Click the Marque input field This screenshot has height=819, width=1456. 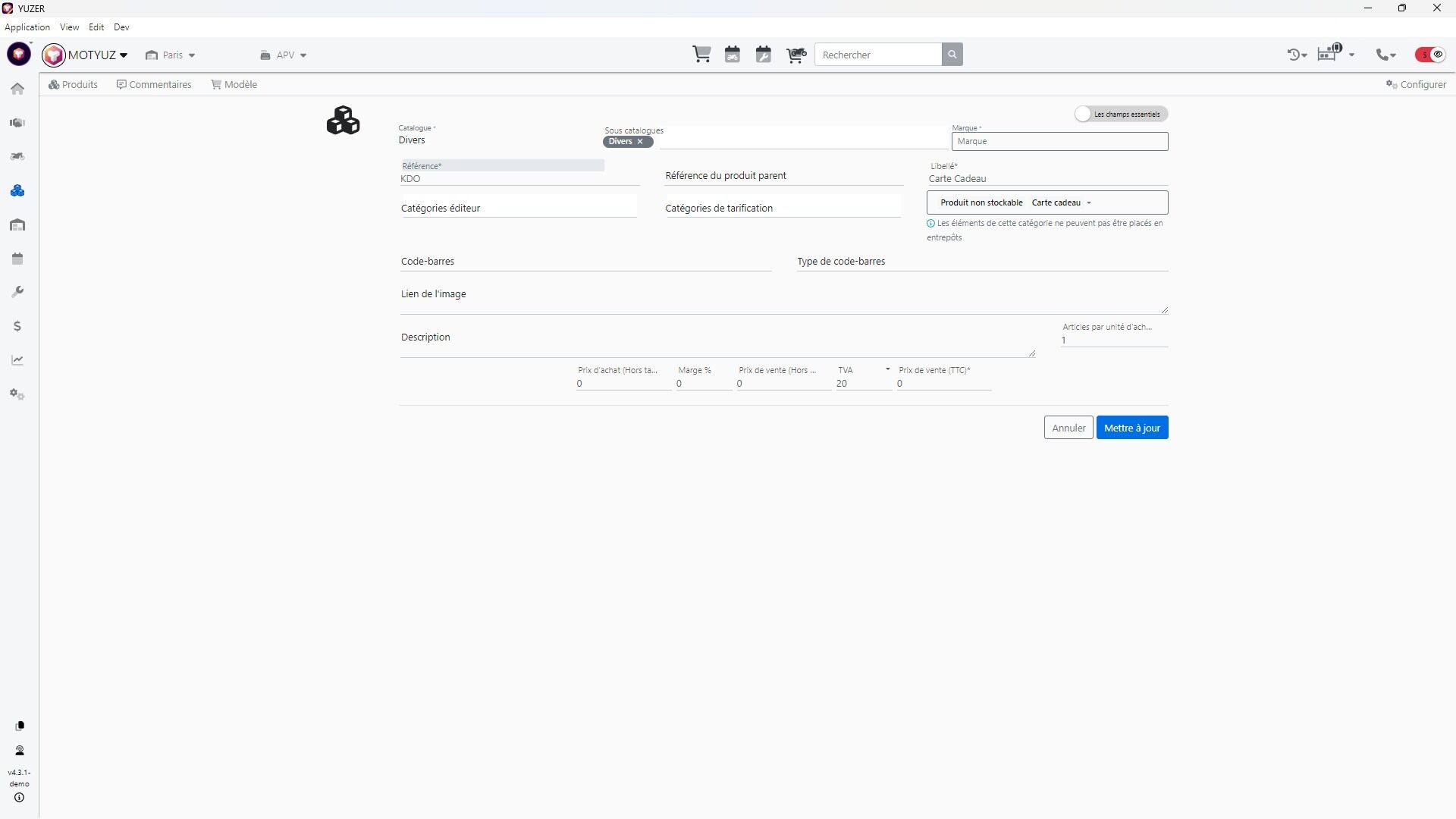pyautogui.click(x=1059, y=142)
